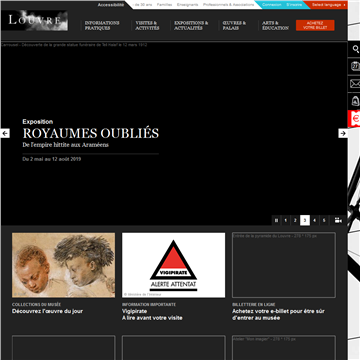The width and height of the screenshot is (360, 360).
Task: Switch to carousel slide 1
Action: pyautogui.click(x=286, y=220)
